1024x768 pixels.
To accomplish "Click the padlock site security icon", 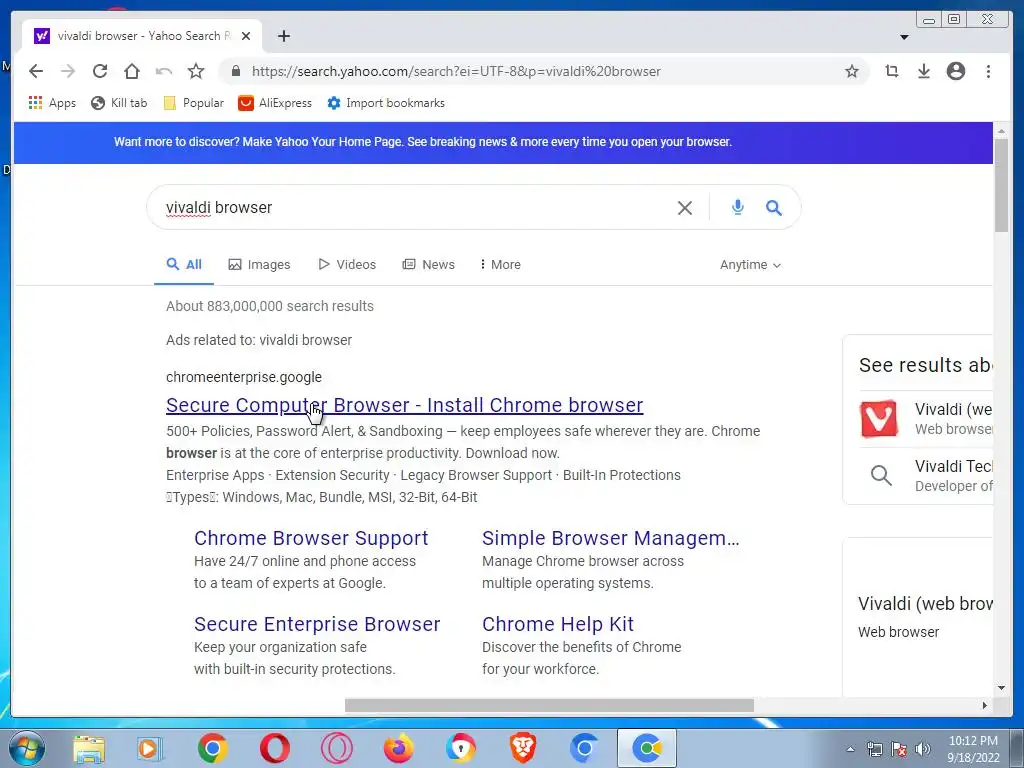I will 236,71.
